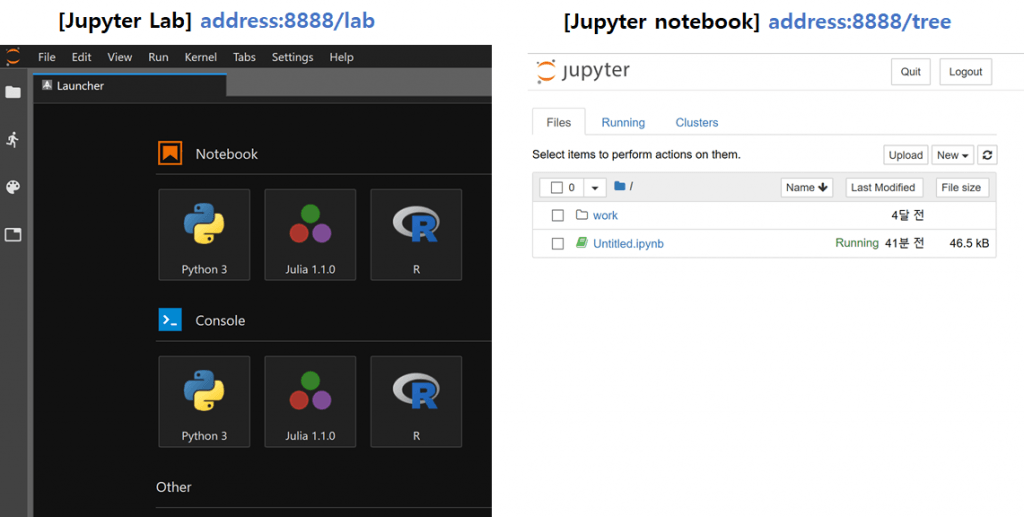Click the 4달 전 modified time
The height and width of the screenshot is (517, 1024).
[908, 215]
